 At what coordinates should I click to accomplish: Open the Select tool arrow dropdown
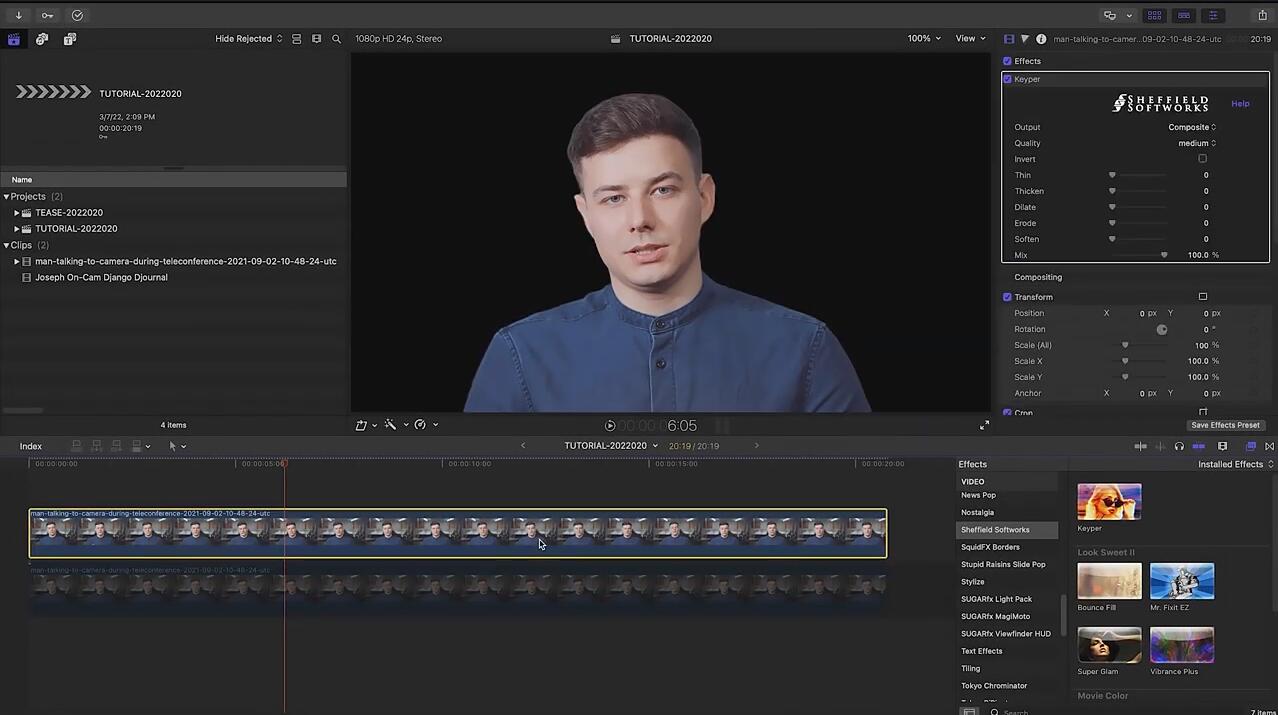(177, 446)
